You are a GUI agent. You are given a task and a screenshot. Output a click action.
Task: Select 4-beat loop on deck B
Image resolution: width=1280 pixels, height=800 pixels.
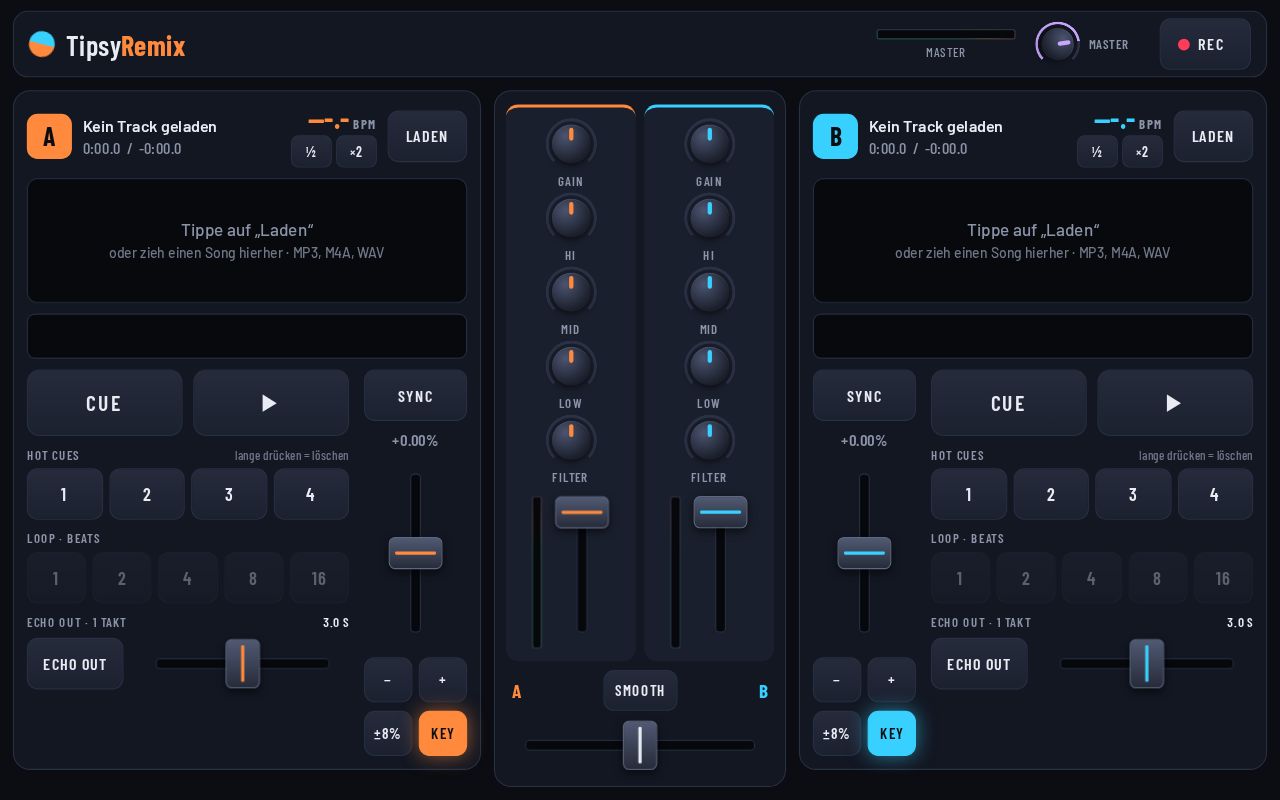(x=1091, y=578)
